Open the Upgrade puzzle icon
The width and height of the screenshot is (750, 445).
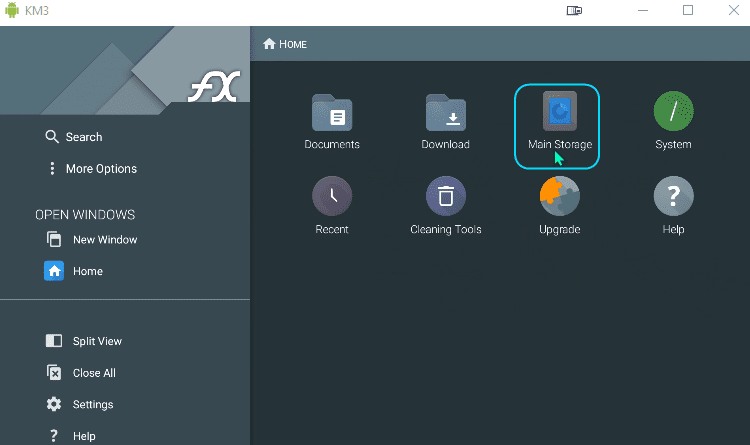[x=560, y=196]
